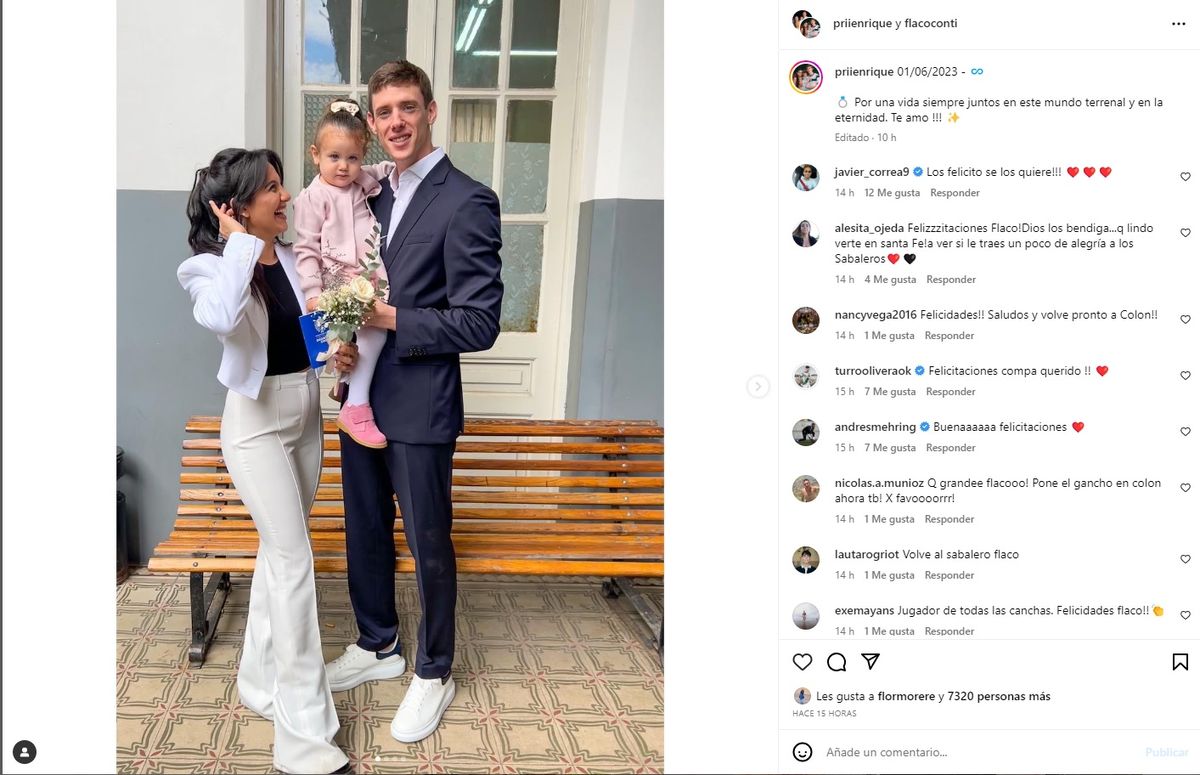
Task: Click the comment input field
Action: pos(980,752)
